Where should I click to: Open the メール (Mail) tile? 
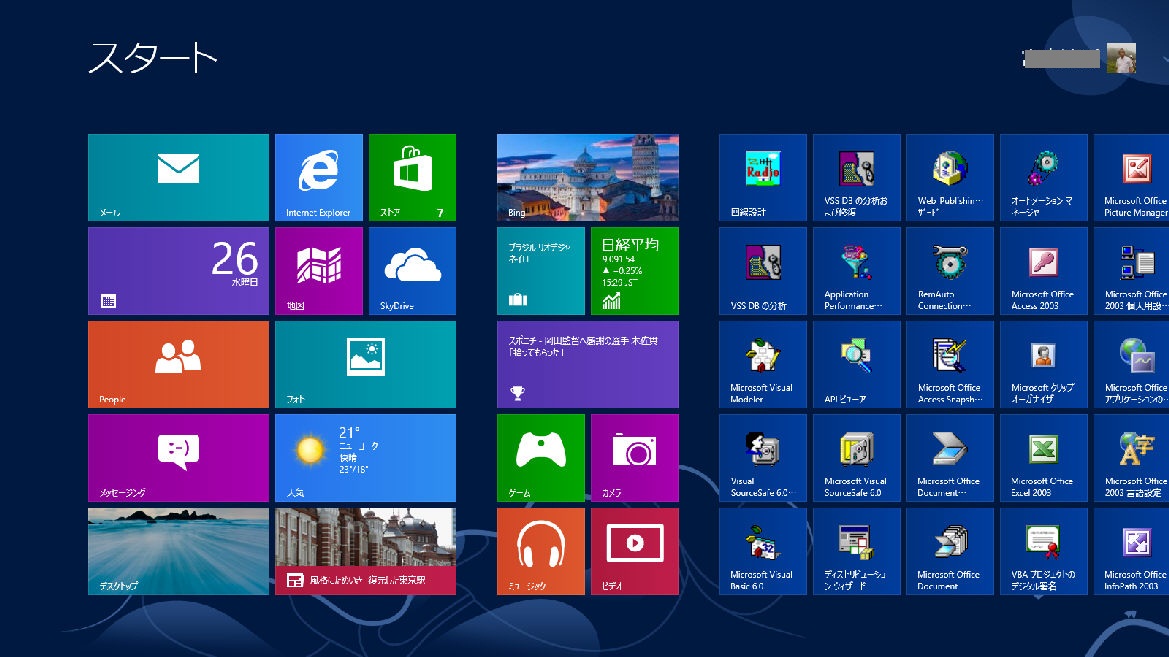point(178,177)
